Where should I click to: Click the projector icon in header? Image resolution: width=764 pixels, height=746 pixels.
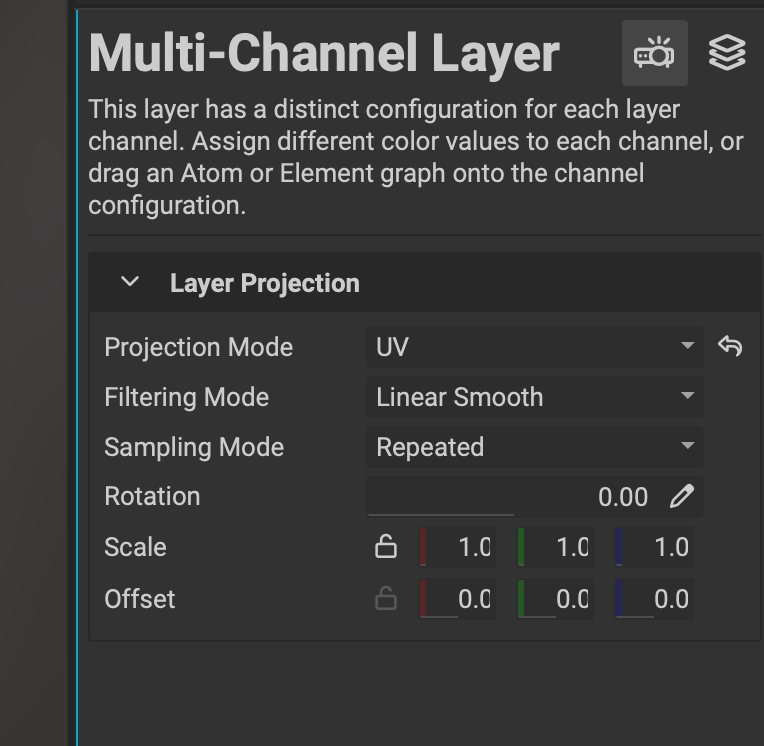tap(654, 53)
